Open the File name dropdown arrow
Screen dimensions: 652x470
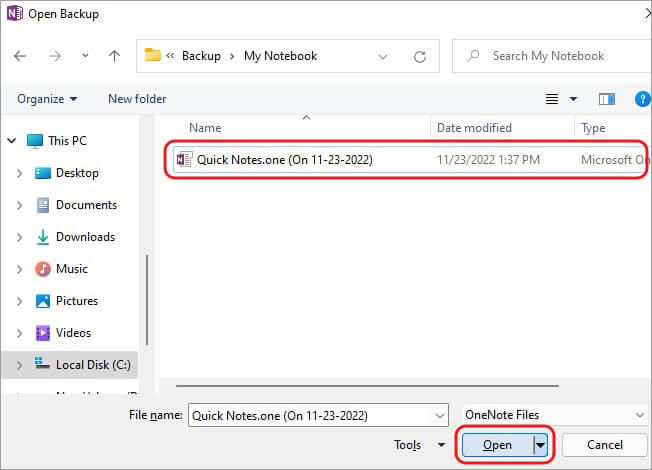[x=440, y=416]
